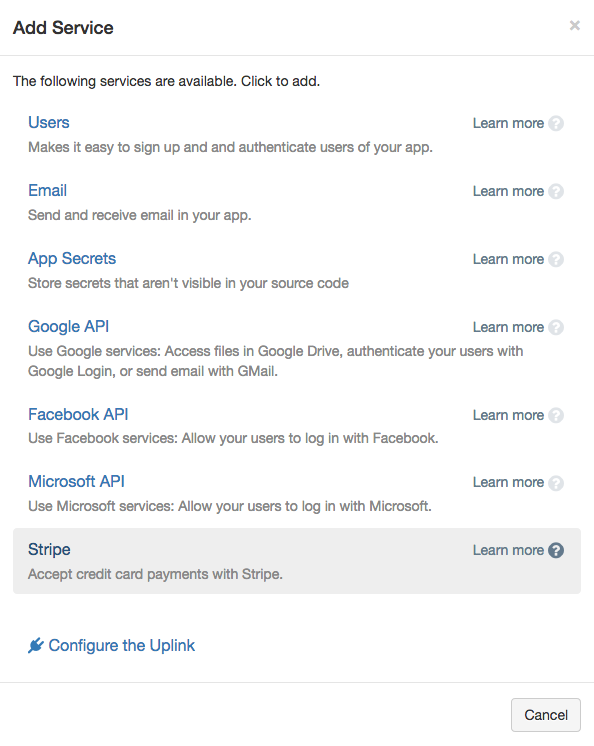
Task: Click the Google API help question mark
Action: click(555, 327)
